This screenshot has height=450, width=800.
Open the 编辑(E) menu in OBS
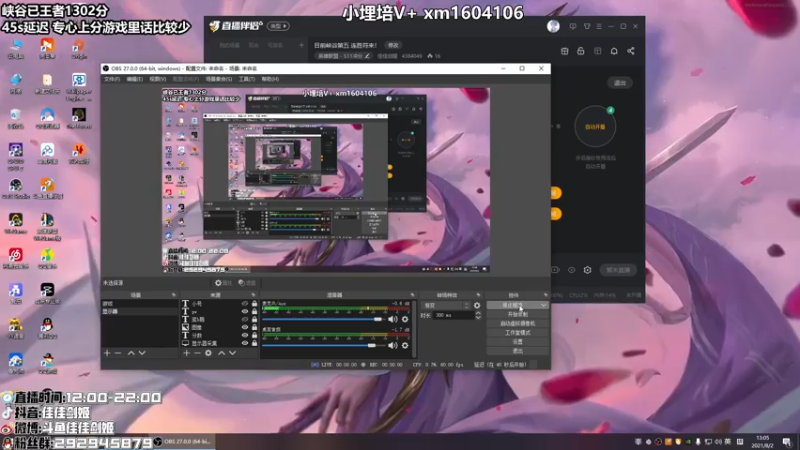coord(135,79)
